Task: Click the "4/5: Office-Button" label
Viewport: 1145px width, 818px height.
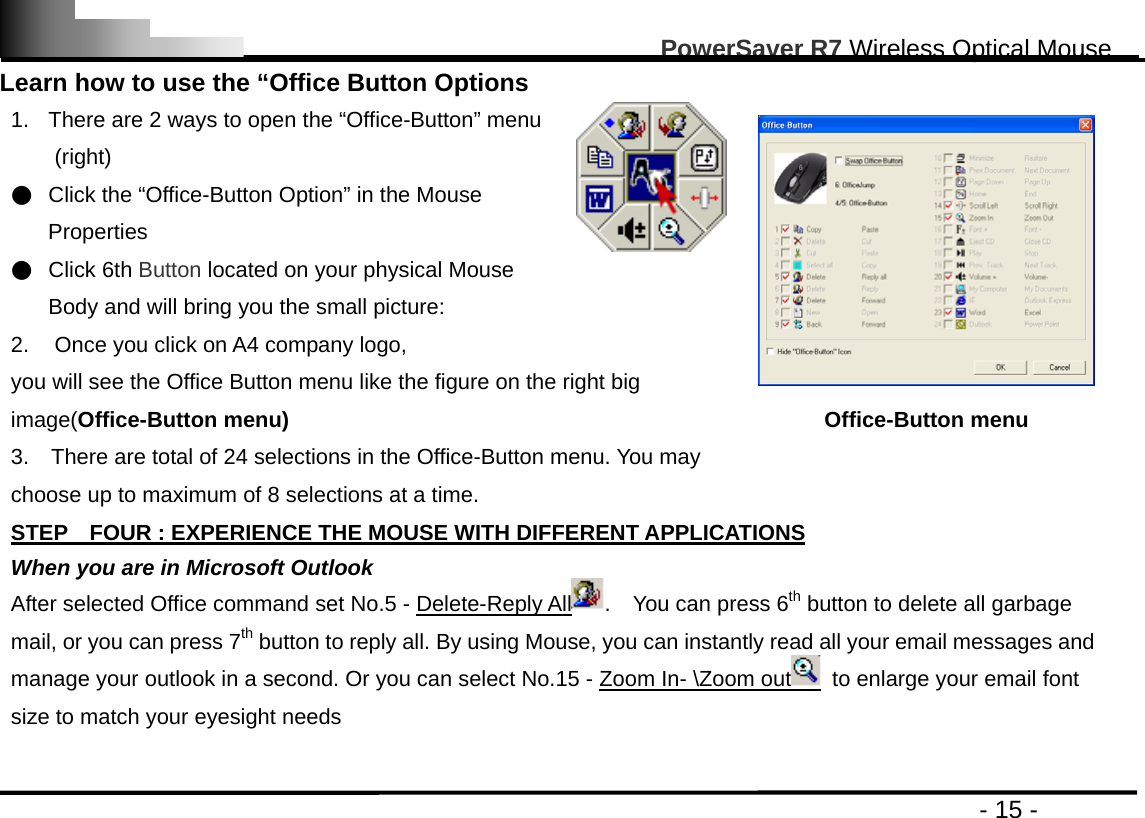Action: (861, 203)
